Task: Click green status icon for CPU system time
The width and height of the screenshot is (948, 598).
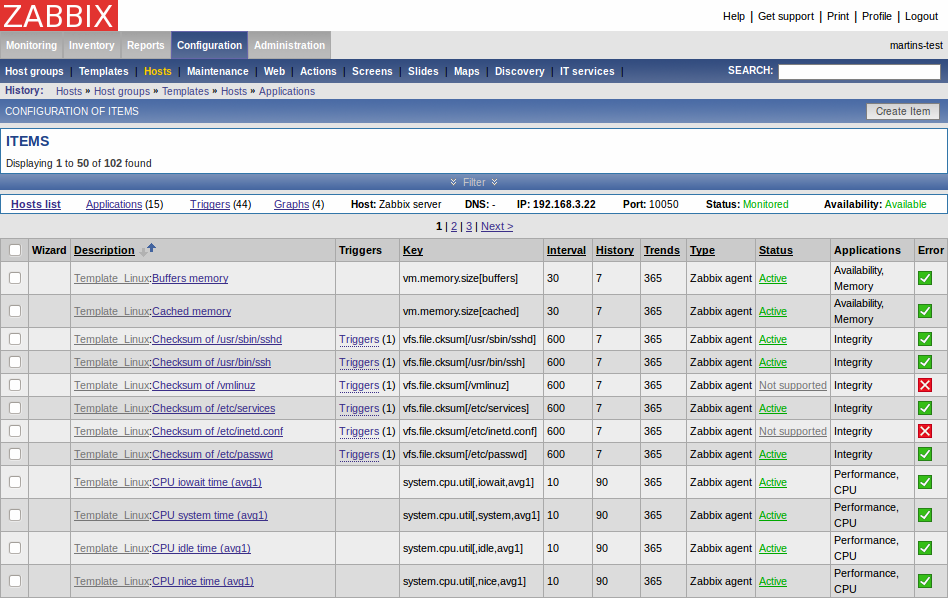Action: [924, 515]
